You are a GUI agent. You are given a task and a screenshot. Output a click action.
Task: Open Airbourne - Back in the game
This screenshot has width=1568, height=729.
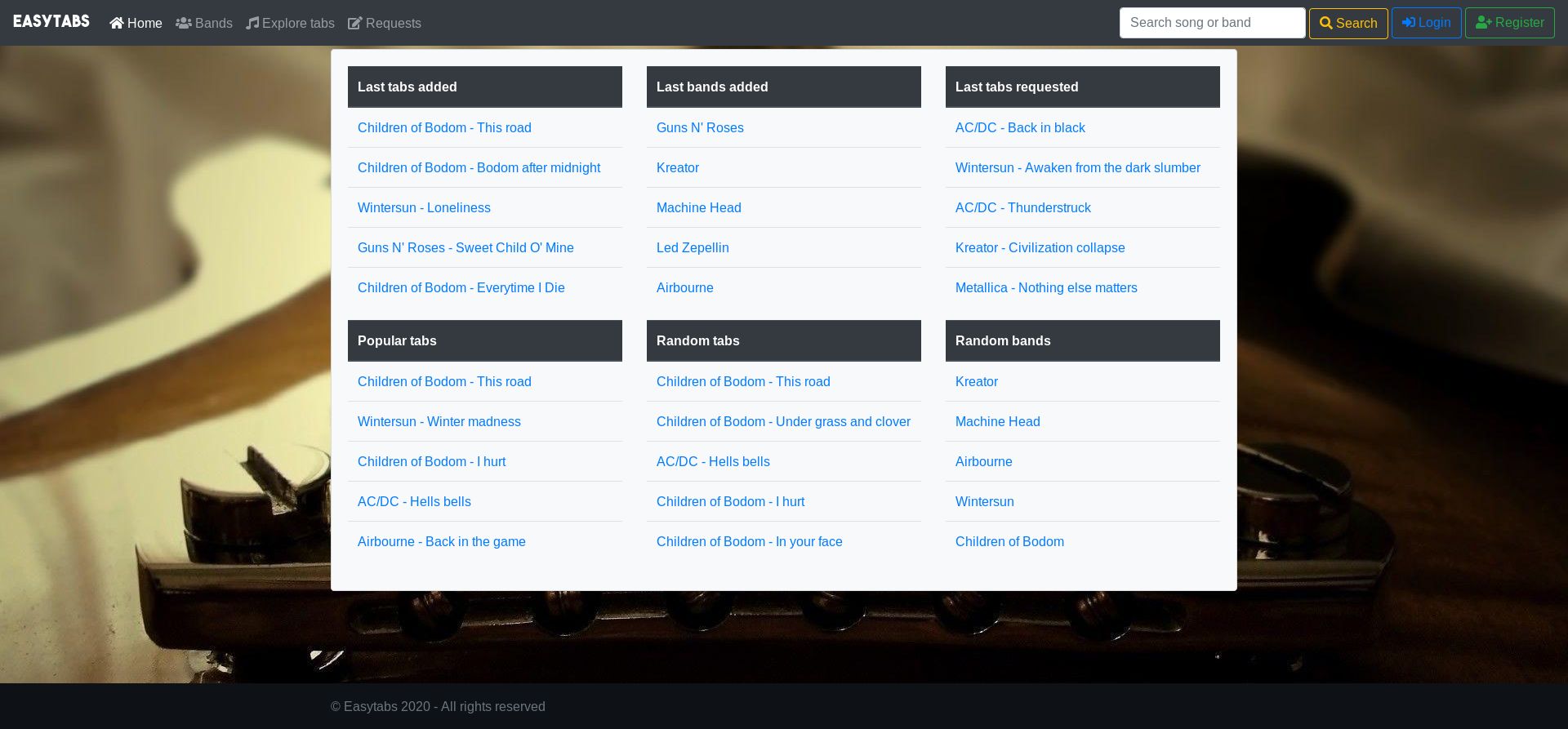[x=441, y=541]
